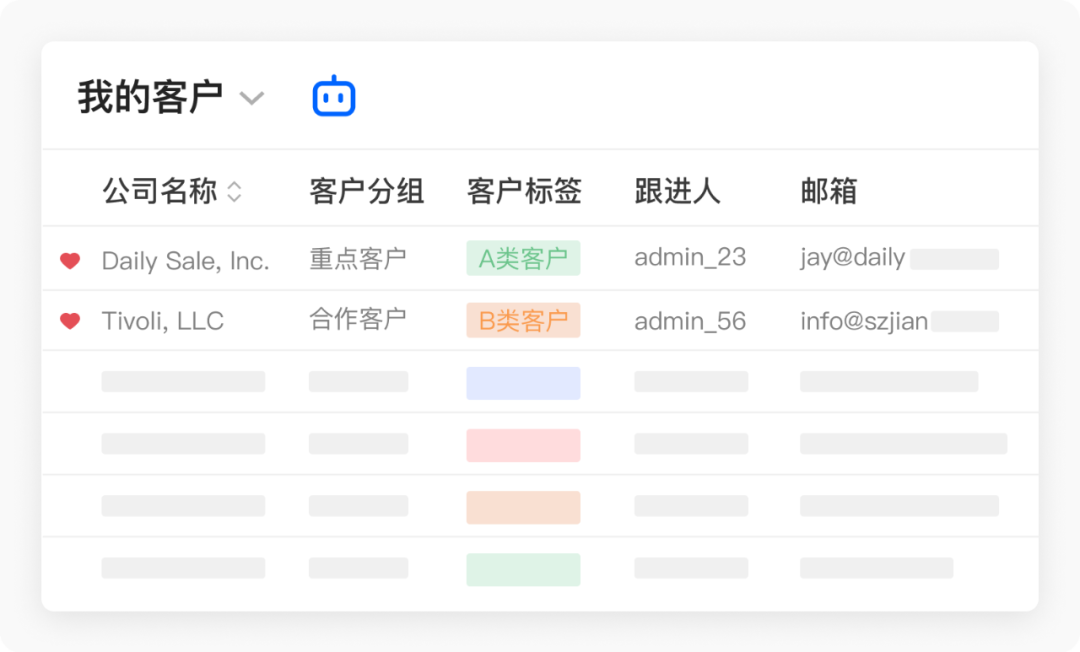
Task: Select the 客户分组 column header
Action: 366,191
